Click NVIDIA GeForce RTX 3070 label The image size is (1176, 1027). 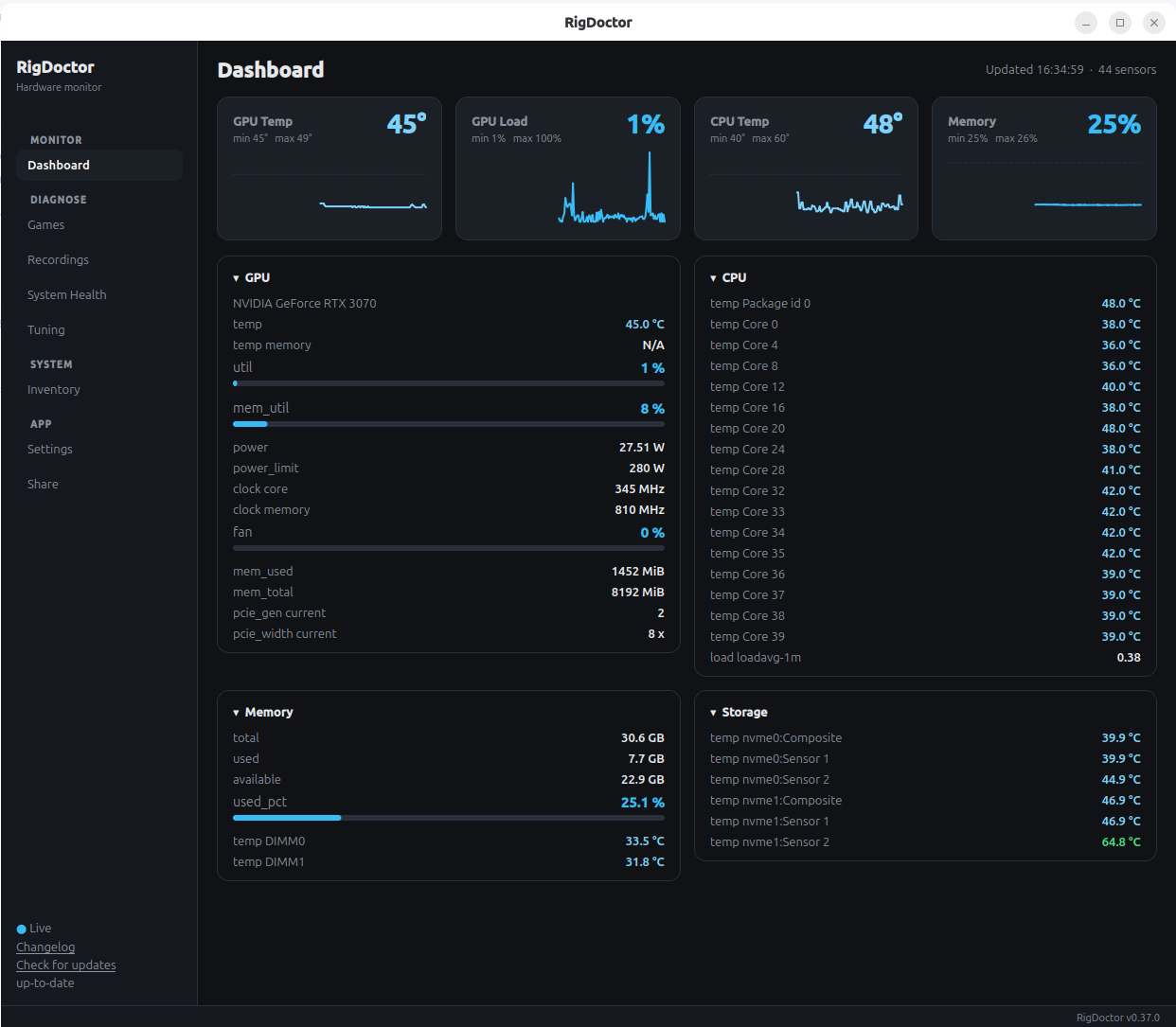305,304
